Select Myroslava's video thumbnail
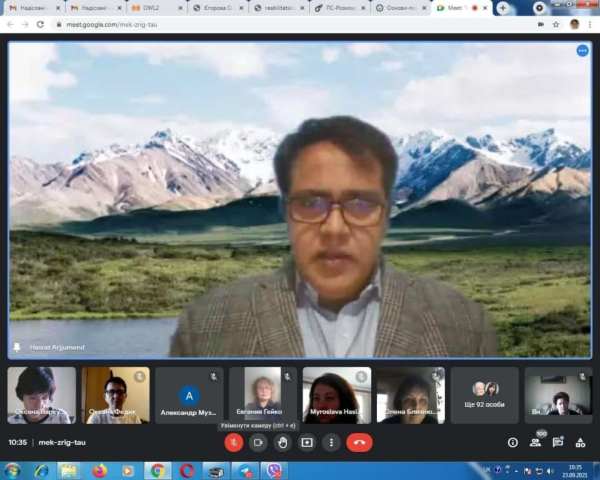The width and height of the screenshot is (600, 480). pos(337,395)
